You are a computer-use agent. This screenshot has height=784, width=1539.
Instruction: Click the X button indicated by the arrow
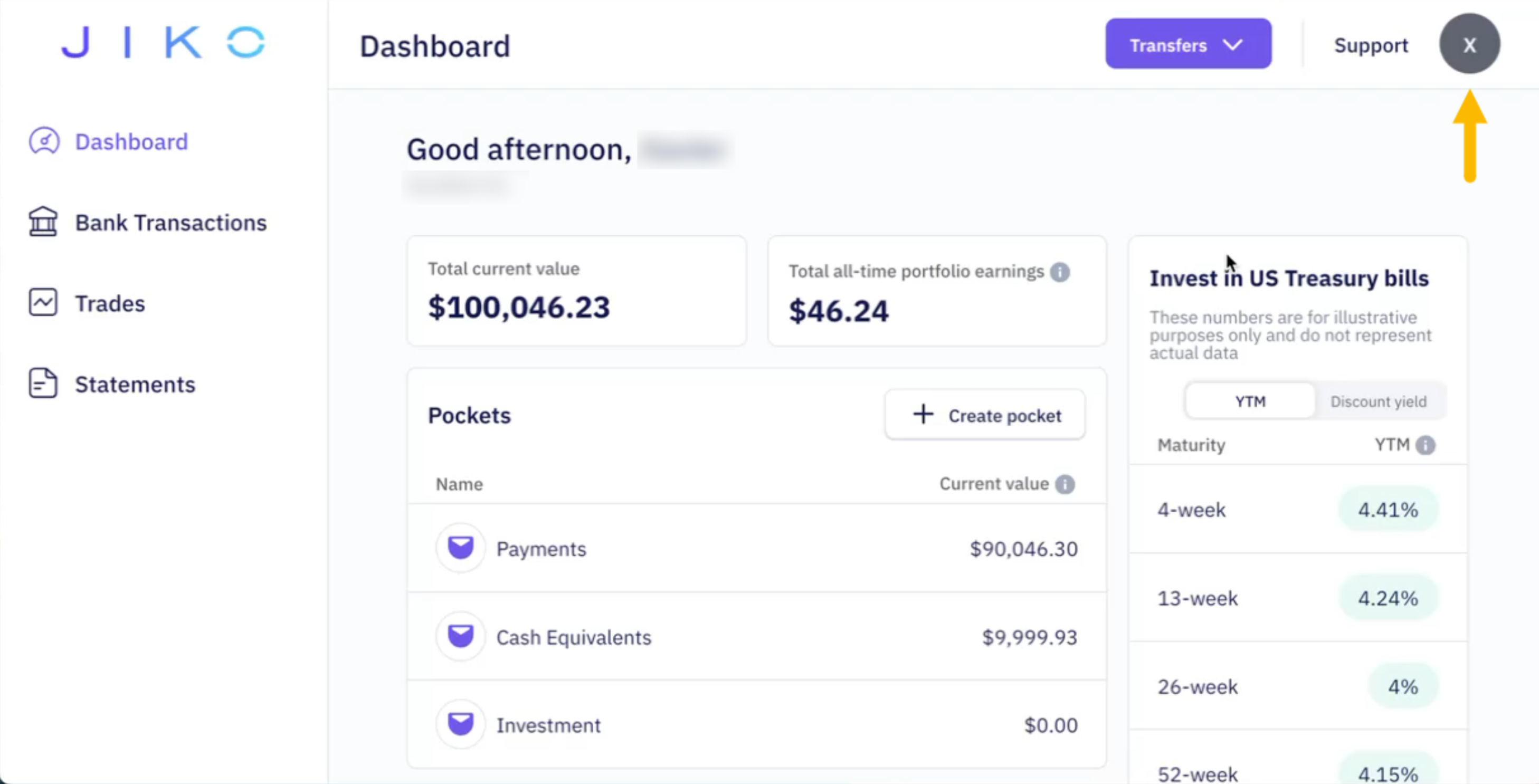coord(1470,44)
